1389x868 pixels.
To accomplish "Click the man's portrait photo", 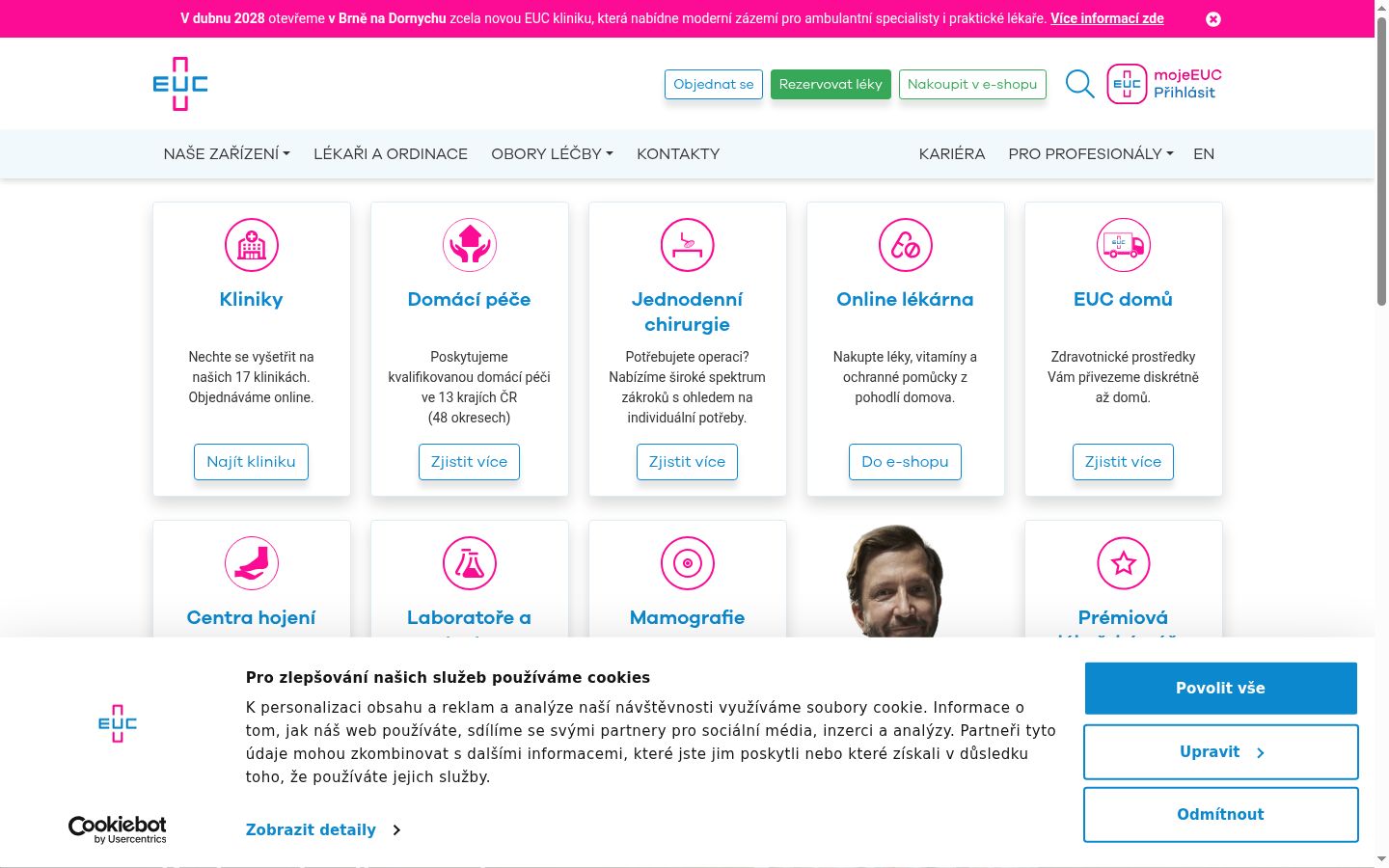I will pos(895,581).
